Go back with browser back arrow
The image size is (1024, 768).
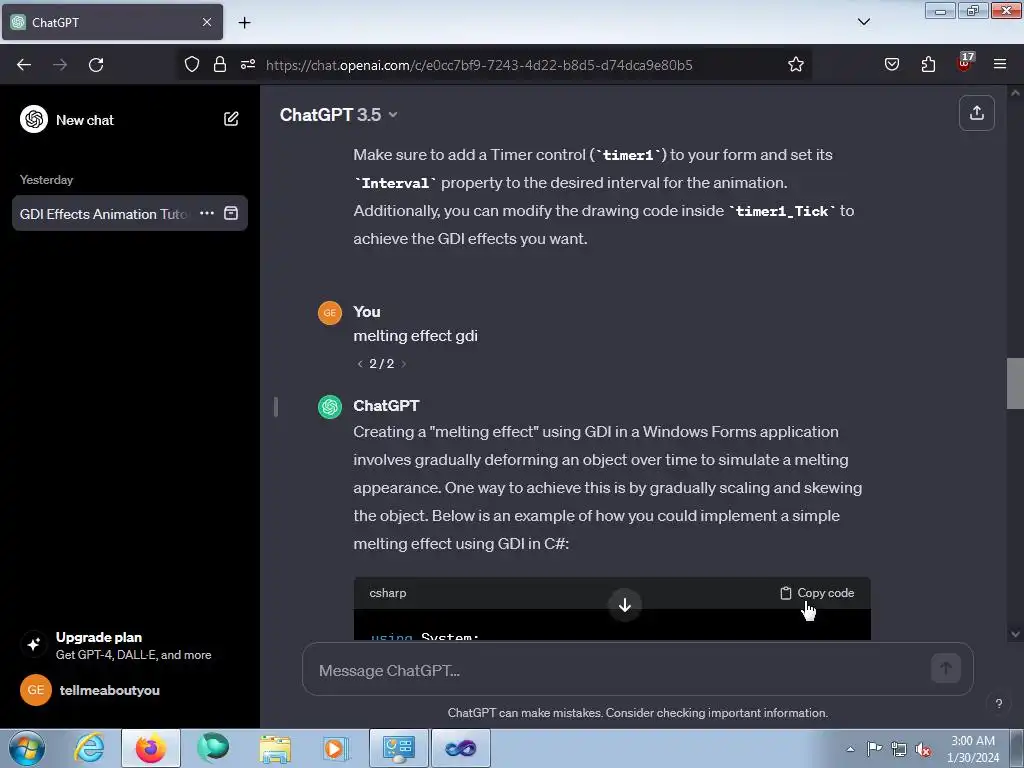tap(24, 65)
